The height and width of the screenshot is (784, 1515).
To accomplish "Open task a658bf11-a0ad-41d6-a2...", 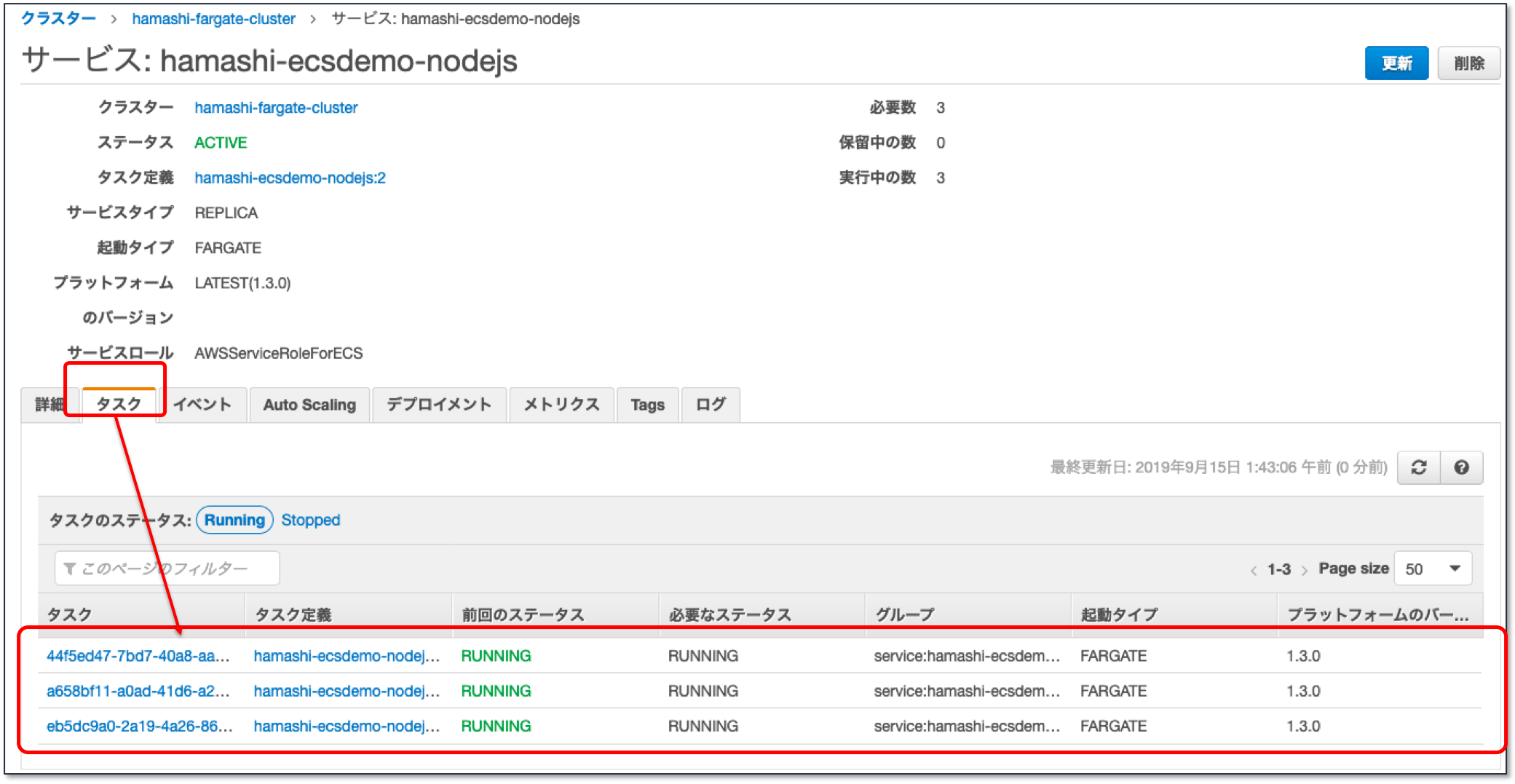I will tap(138, 691).
